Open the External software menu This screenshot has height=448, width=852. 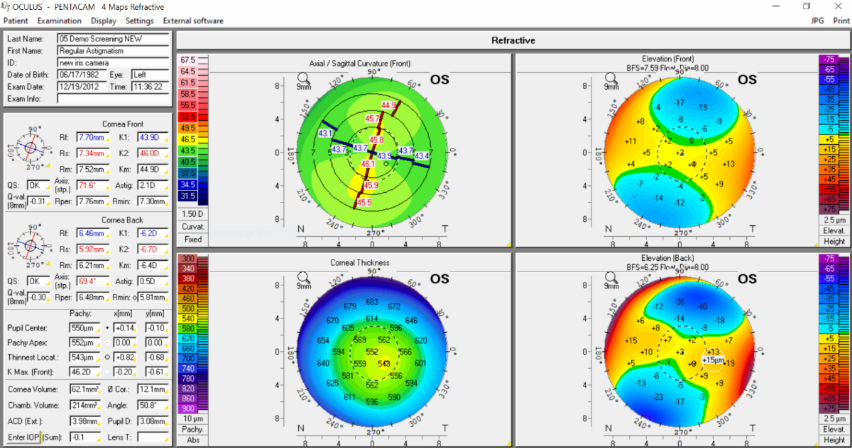[x=193, y=21]
